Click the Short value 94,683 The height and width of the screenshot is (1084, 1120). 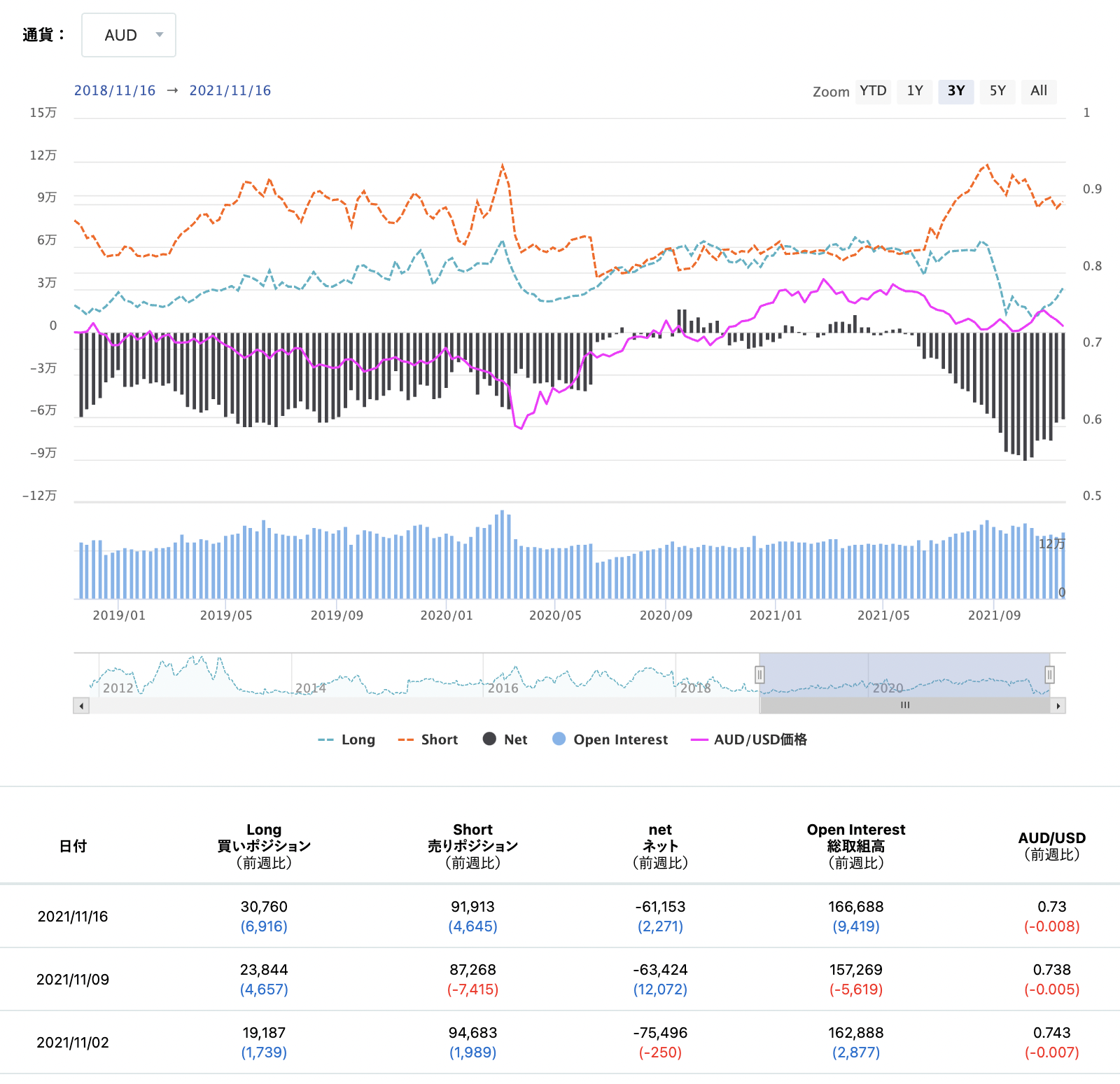473,1033
